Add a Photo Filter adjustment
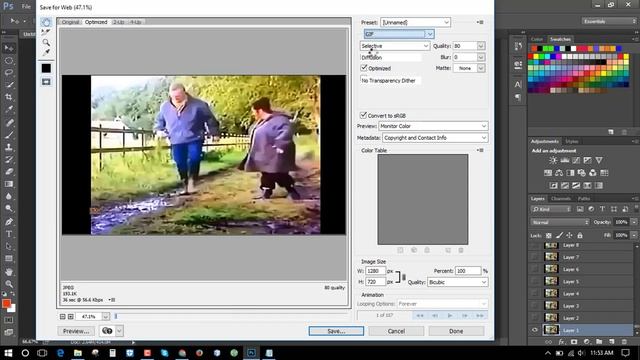Viewport: 640px width, 360px height. point(582,173)
